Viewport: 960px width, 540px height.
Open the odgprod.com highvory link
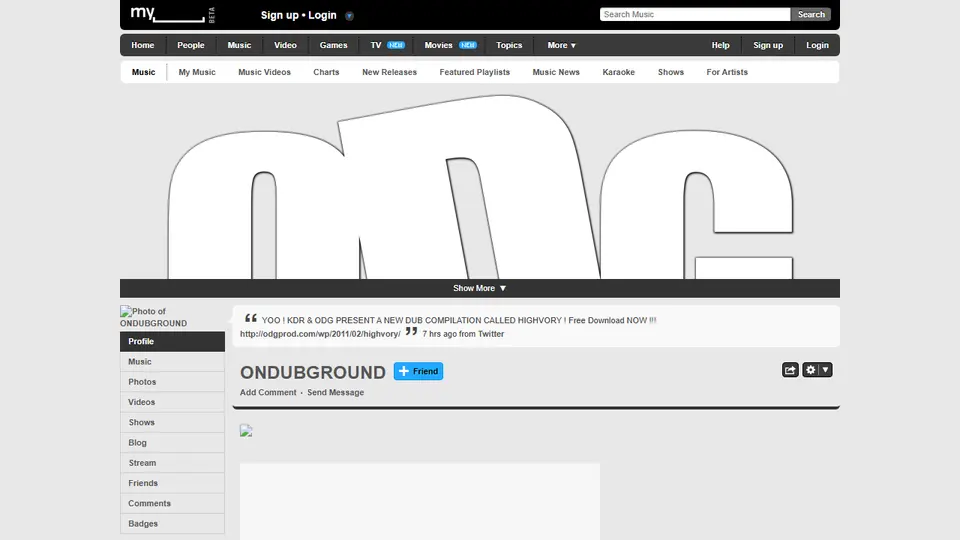click(x=320, y=334)
